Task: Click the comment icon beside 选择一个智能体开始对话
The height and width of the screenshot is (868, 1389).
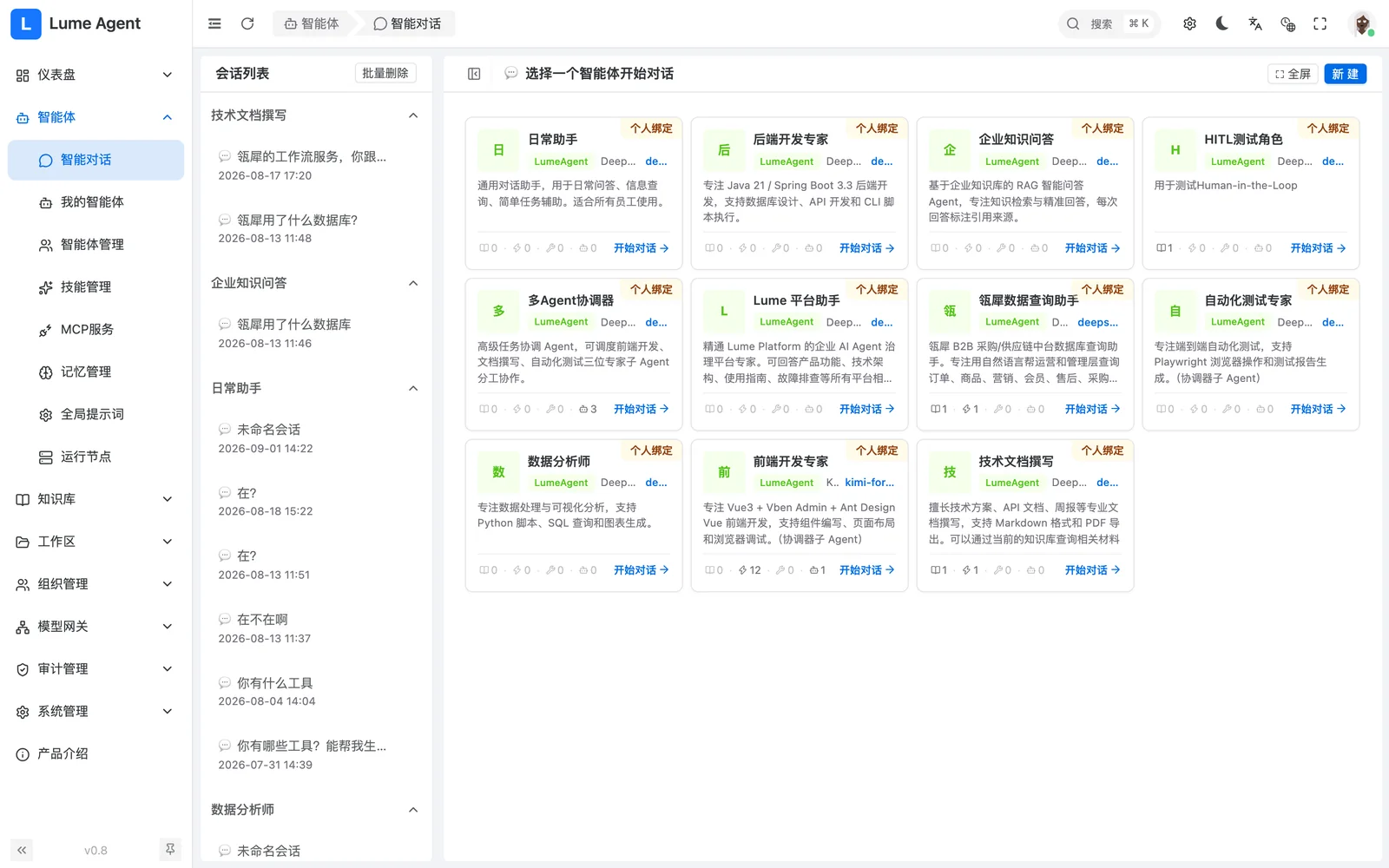Action: pos(511,74)
